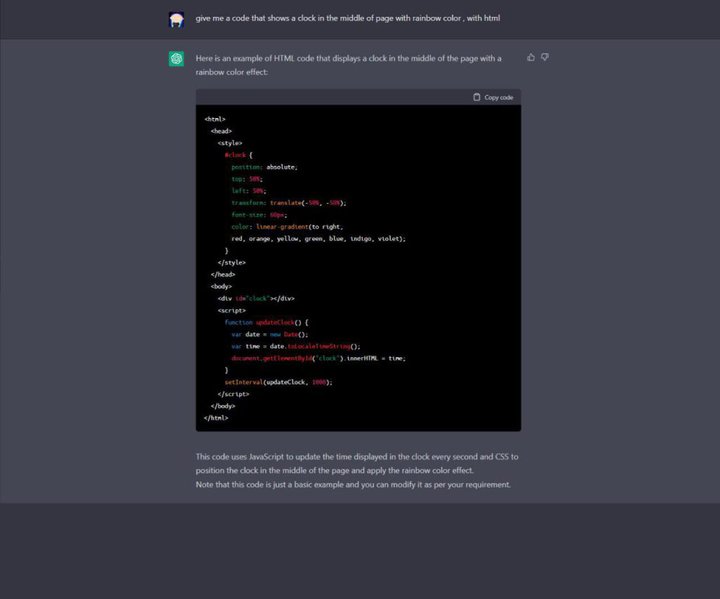Click the '<script>' opening tag line
The image size is (720, 599).
click(x=231, y=311)
